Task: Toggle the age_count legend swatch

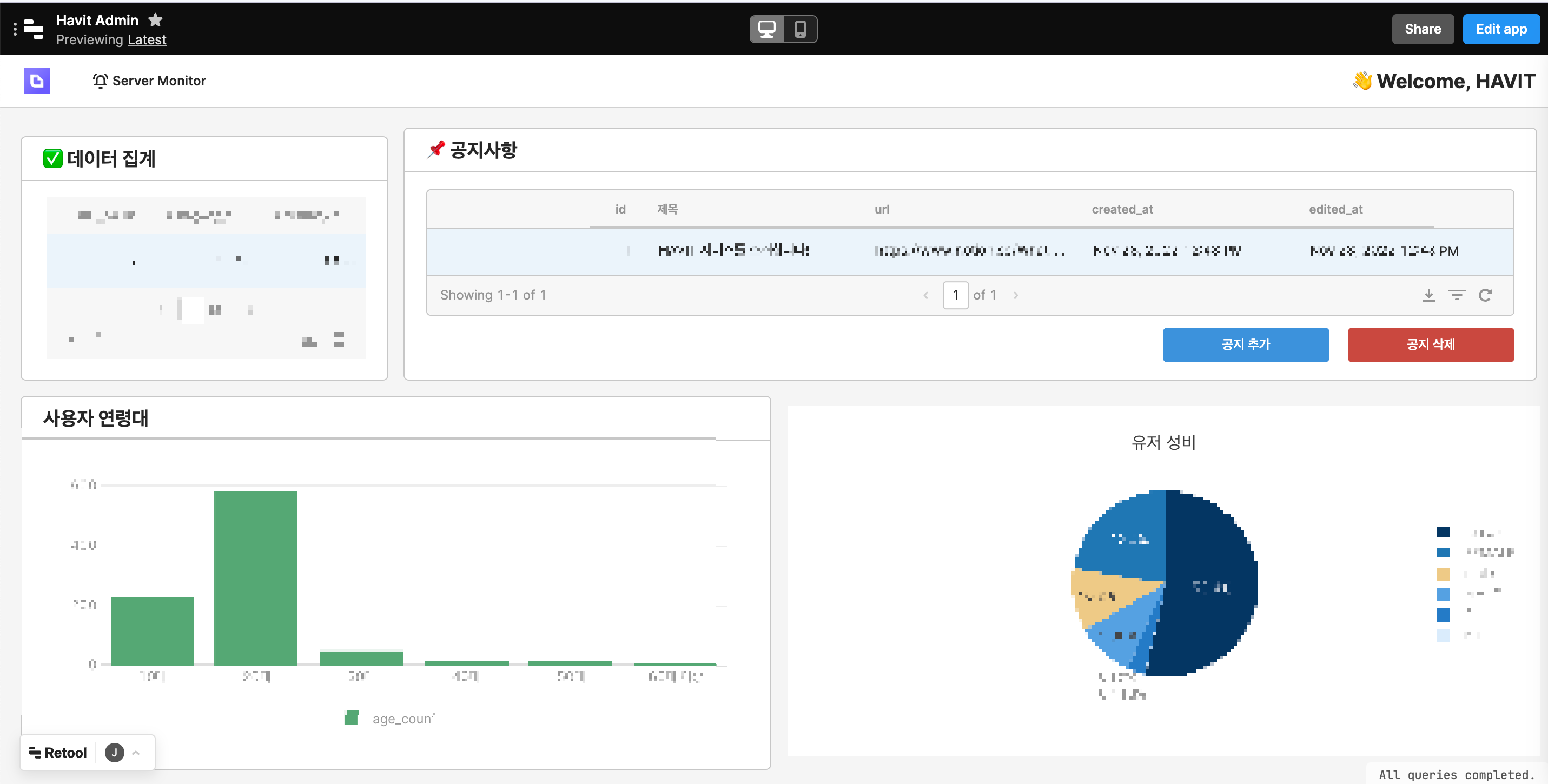Action: [352, 718]
